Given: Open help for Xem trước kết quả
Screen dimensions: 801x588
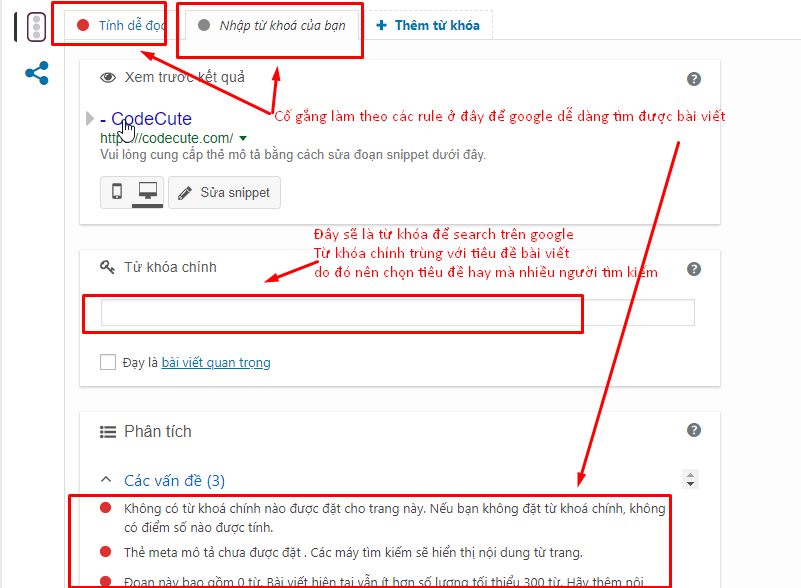Looking at the screenshot, I should pos(694,79).
